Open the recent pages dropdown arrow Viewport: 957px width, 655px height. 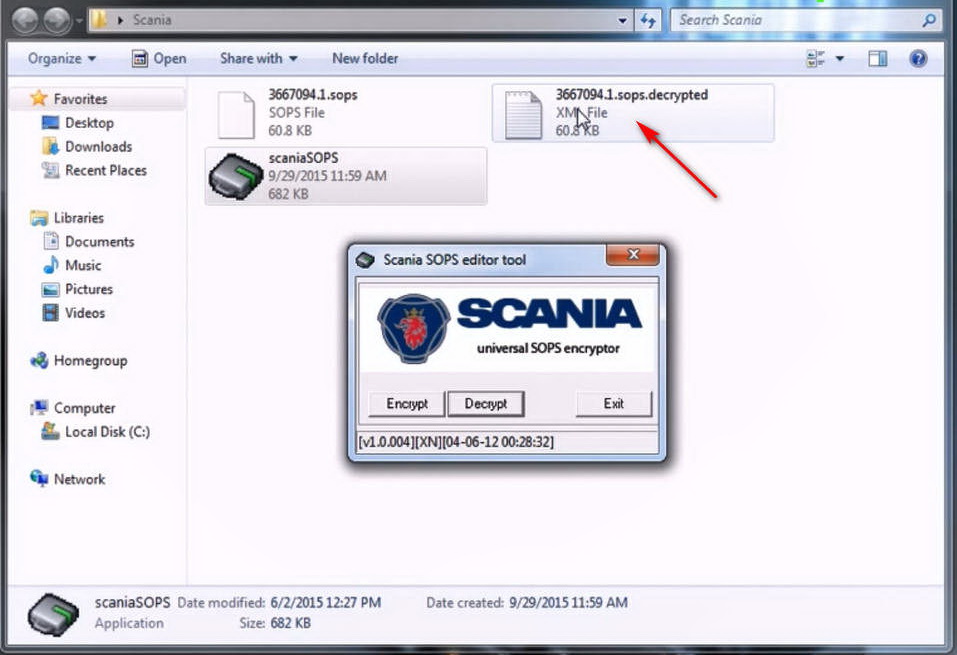coord(79,21)
